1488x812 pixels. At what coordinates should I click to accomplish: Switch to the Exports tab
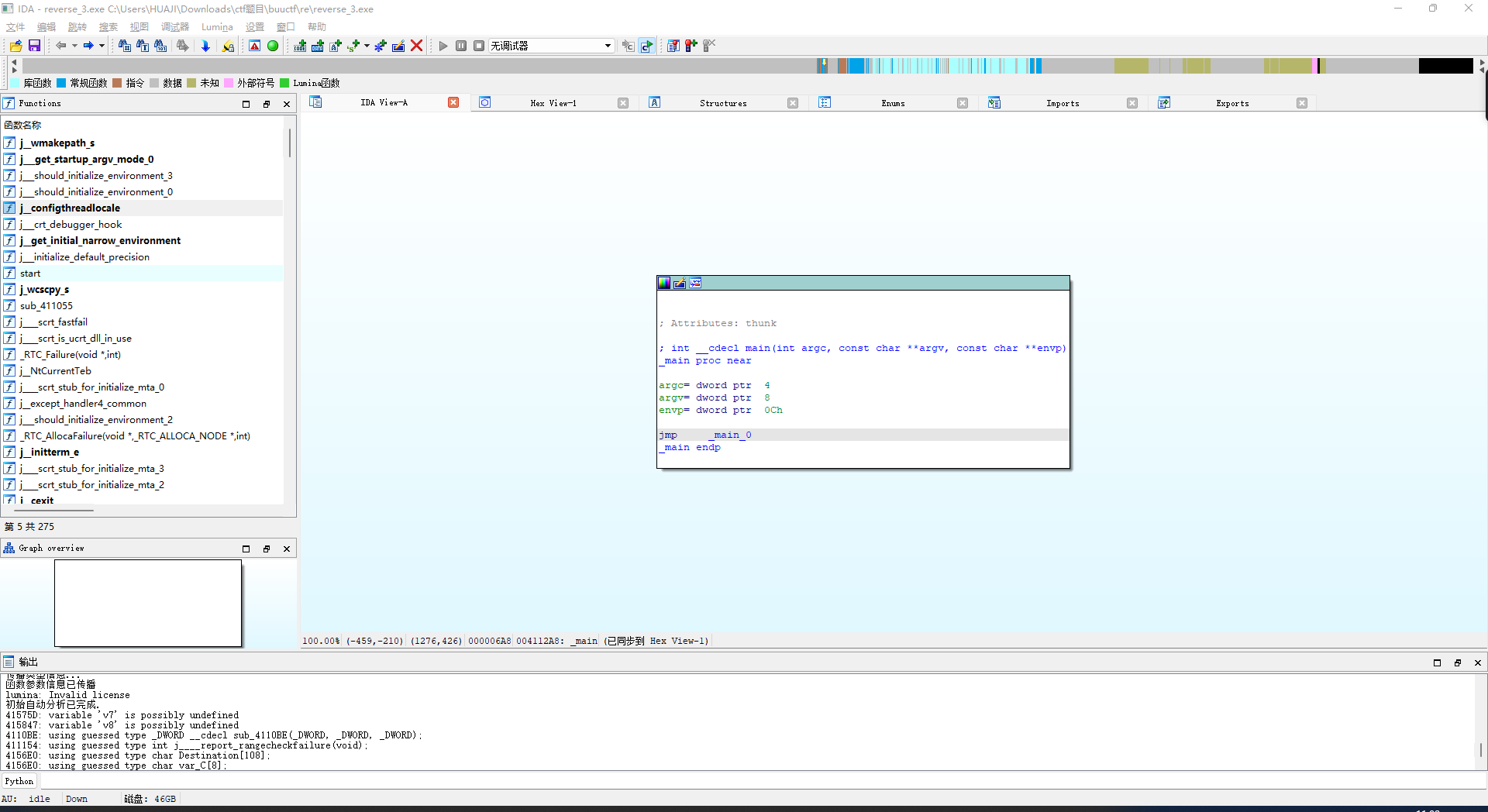tap(1232, 103)
